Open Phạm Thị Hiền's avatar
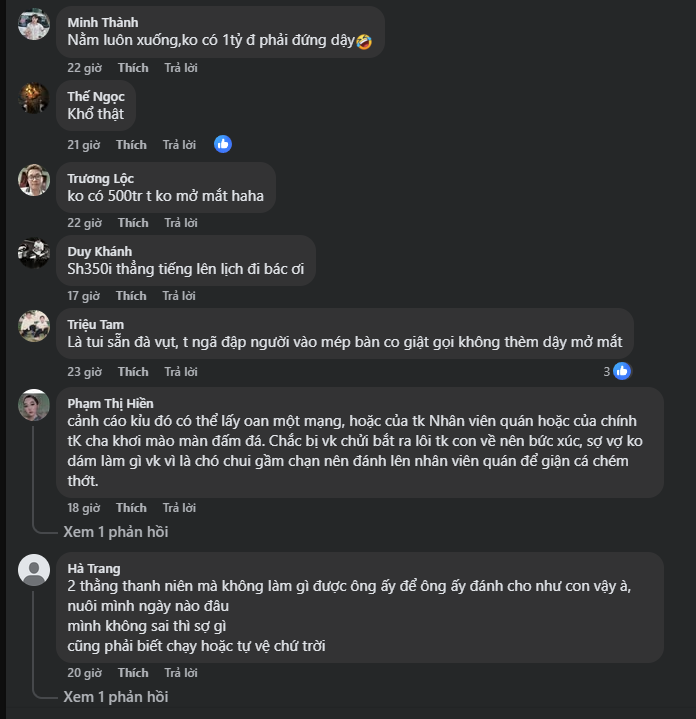The width and height of the screenshot is (696, 719). 34,405
